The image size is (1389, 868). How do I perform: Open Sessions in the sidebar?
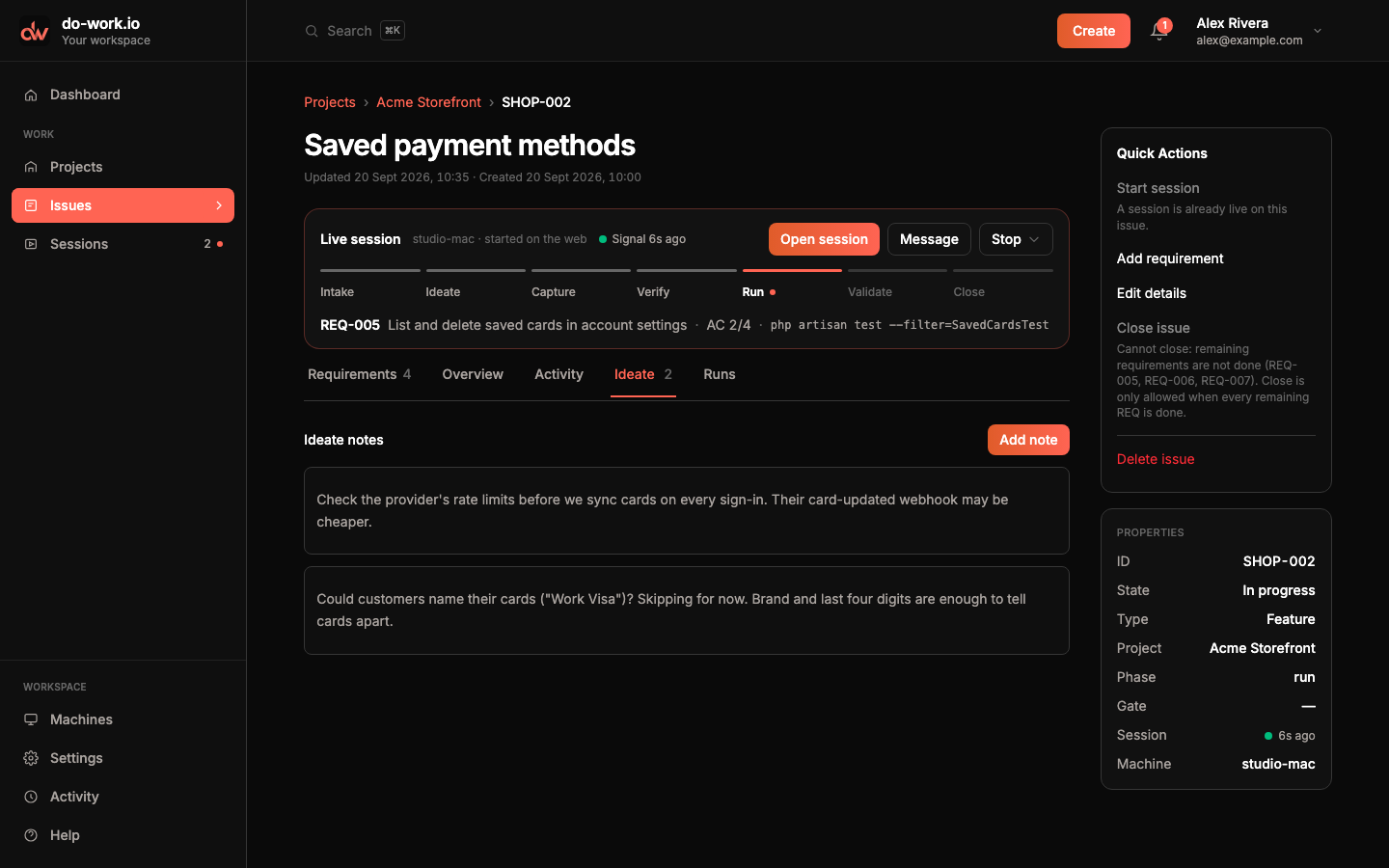123,244
